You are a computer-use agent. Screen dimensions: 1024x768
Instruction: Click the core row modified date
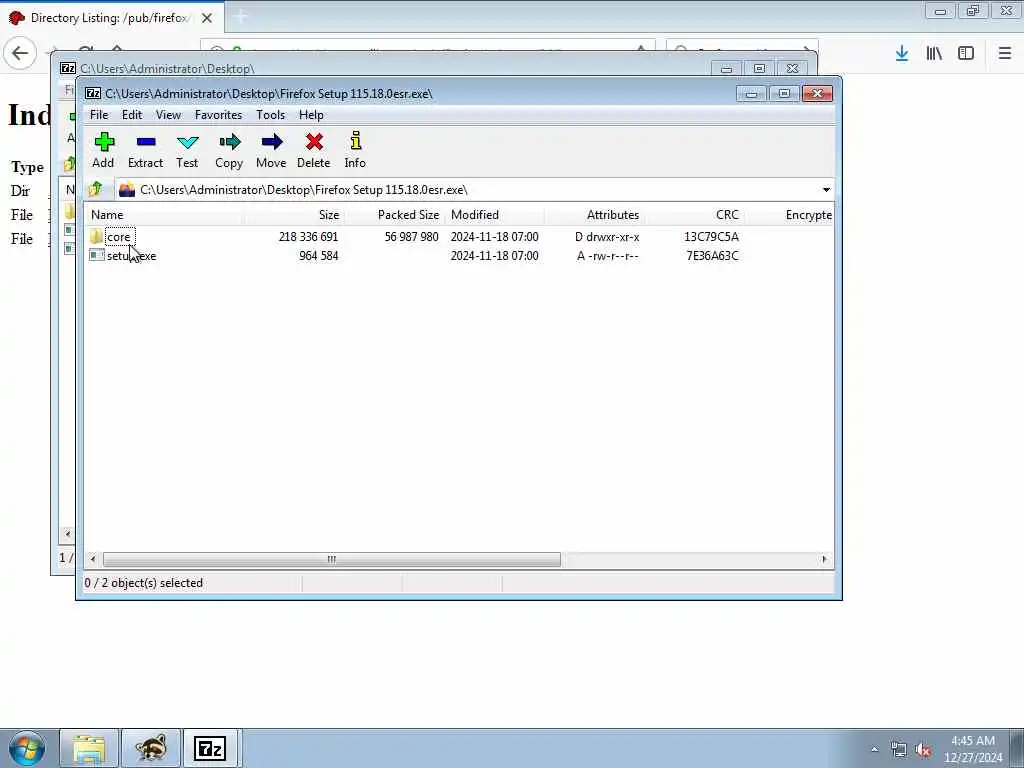coord(494,237)
